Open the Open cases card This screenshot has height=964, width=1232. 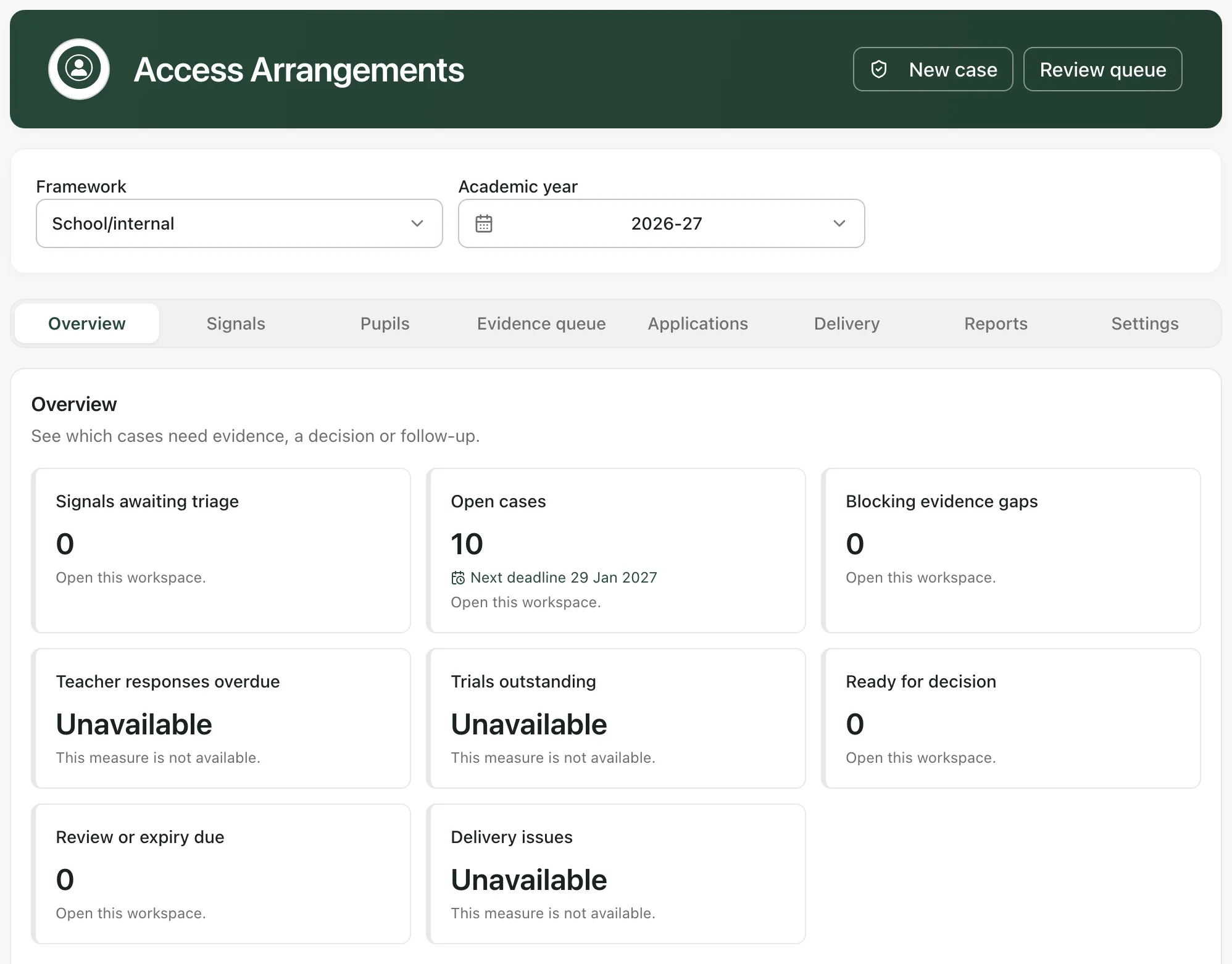[616, 551]
